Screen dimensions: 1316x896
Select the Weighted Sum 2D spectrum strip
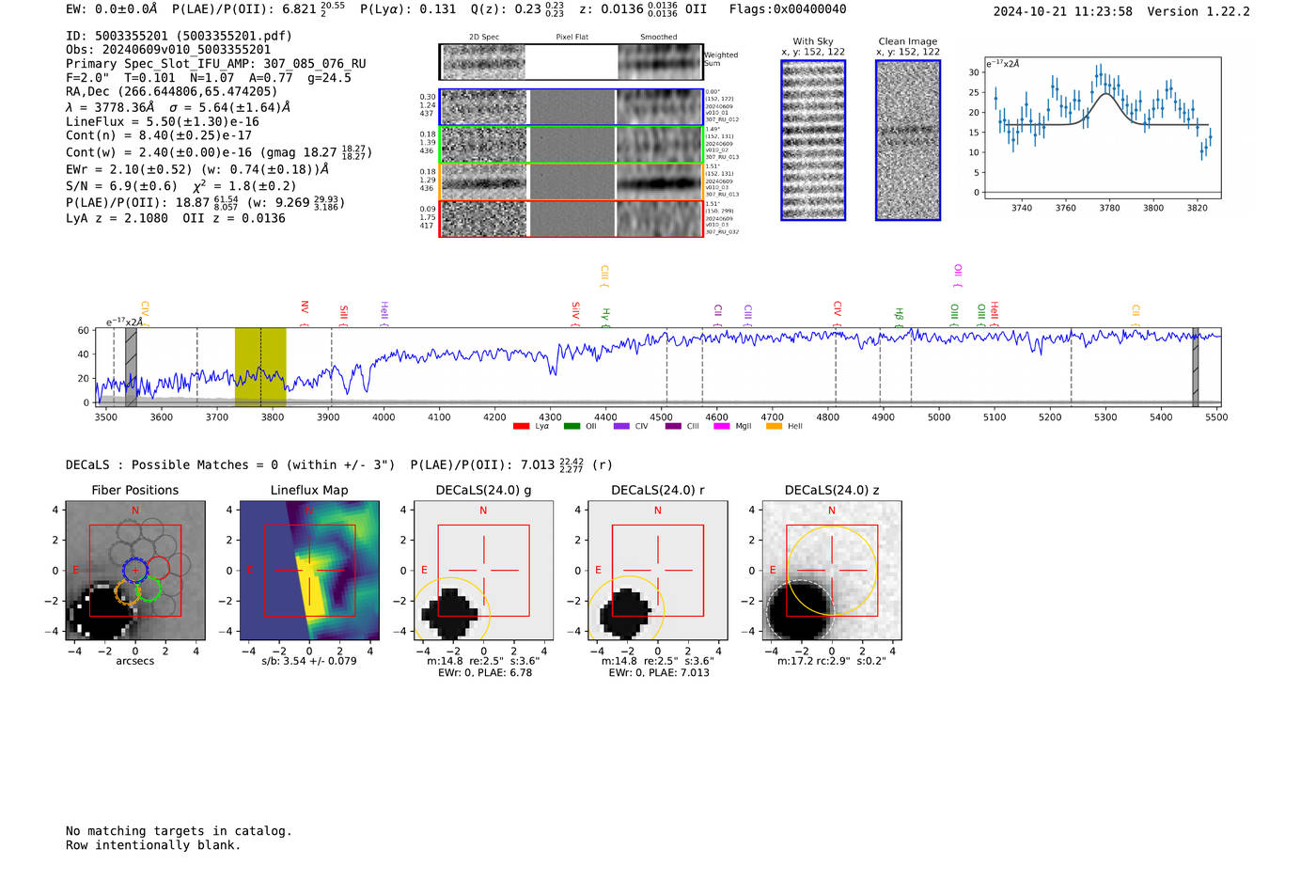(x=571, y=62)
